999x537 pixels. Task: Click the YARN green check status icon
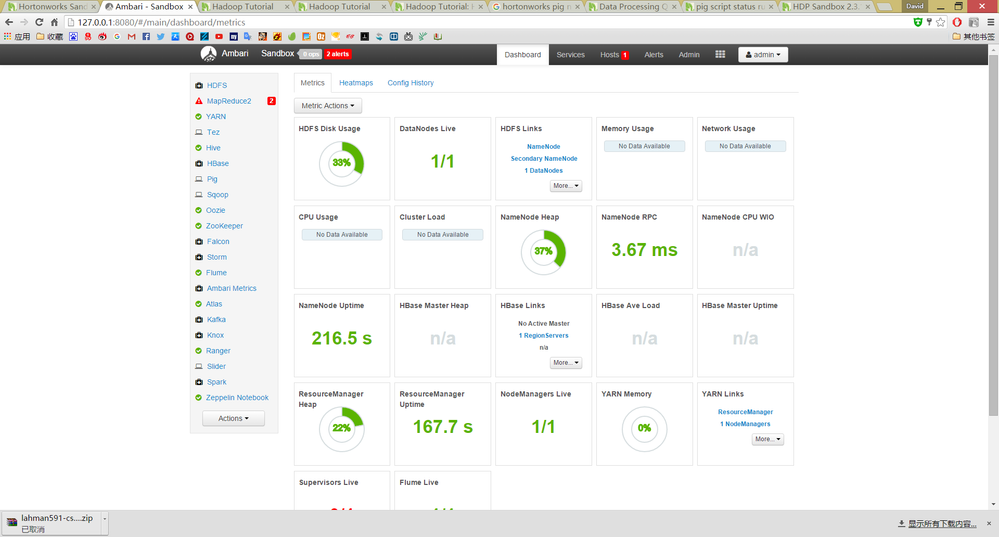point(198,117)
